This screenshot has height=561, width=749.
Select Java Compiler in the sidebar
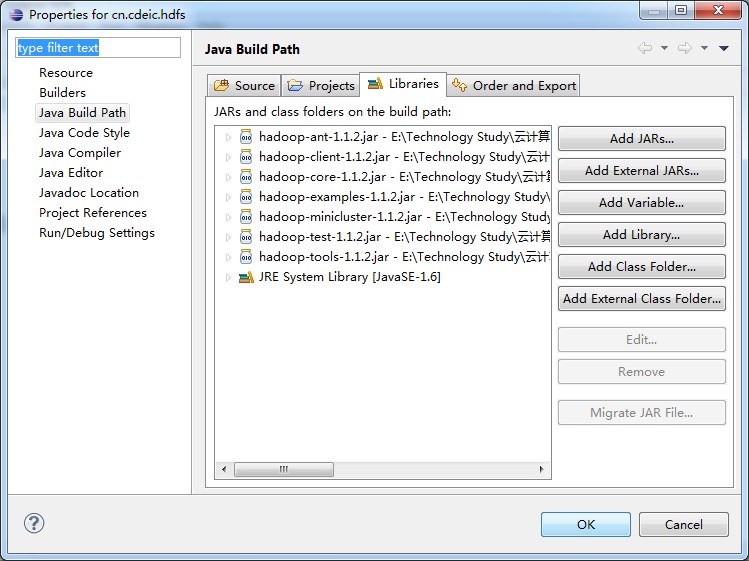pos(80,153)
